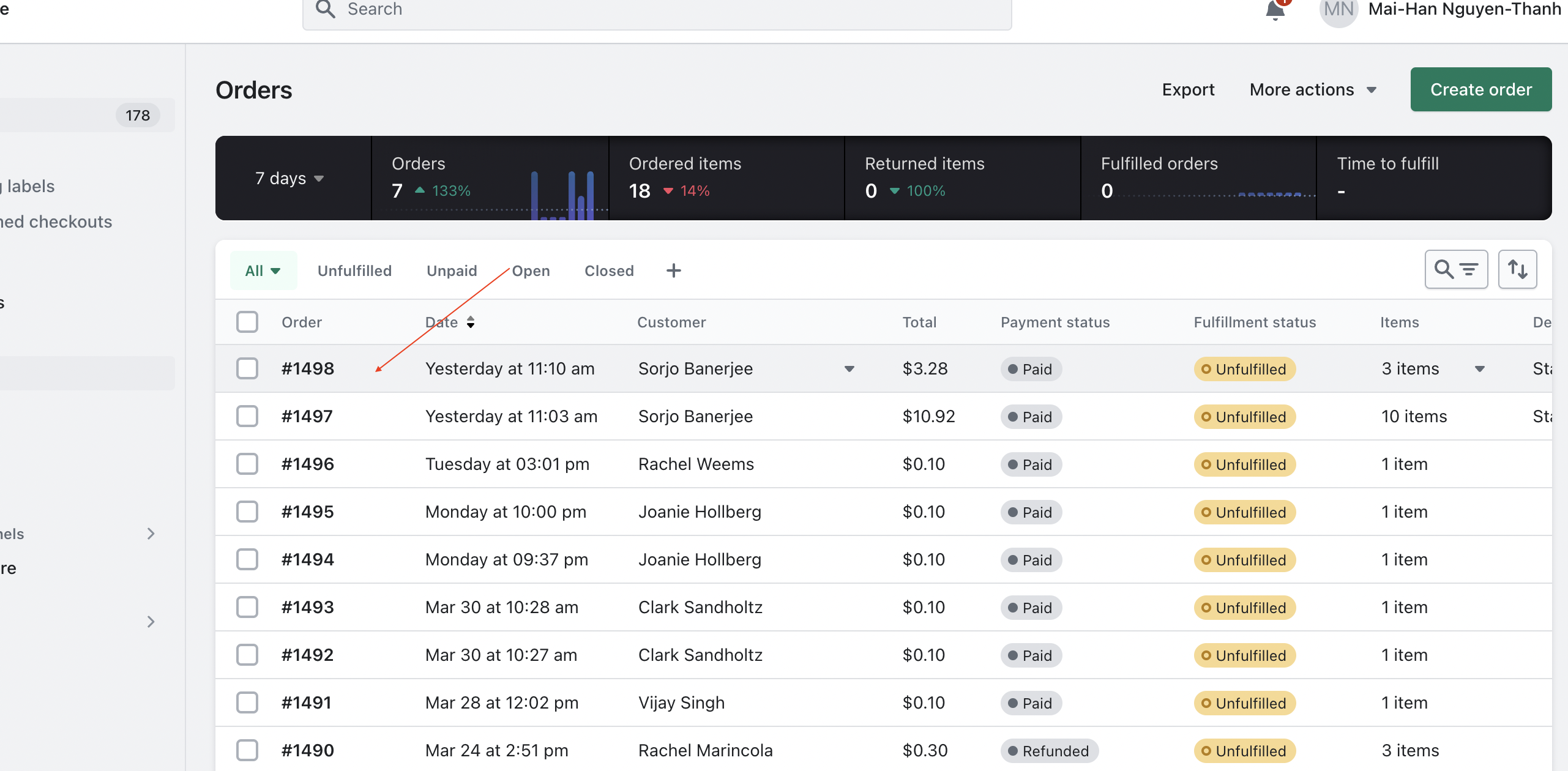
Task: Click the MN user avatar
Action: (1338, 10)
